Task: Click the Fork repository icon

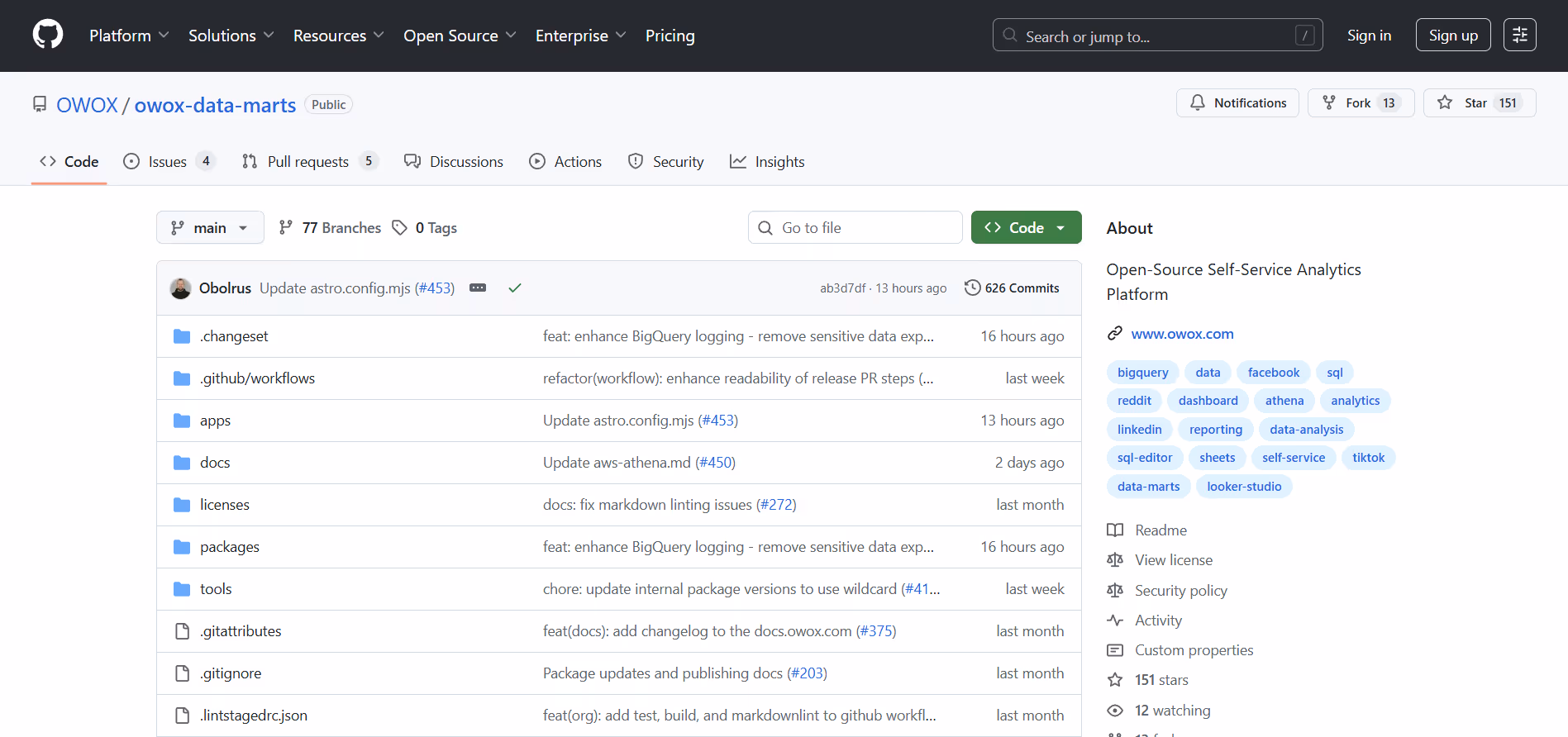Action: (x=1328, y=102)
